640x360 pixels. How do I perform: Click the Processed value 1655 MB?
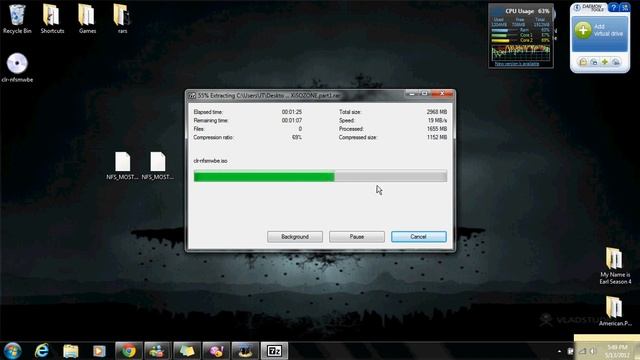coord(437,129)
